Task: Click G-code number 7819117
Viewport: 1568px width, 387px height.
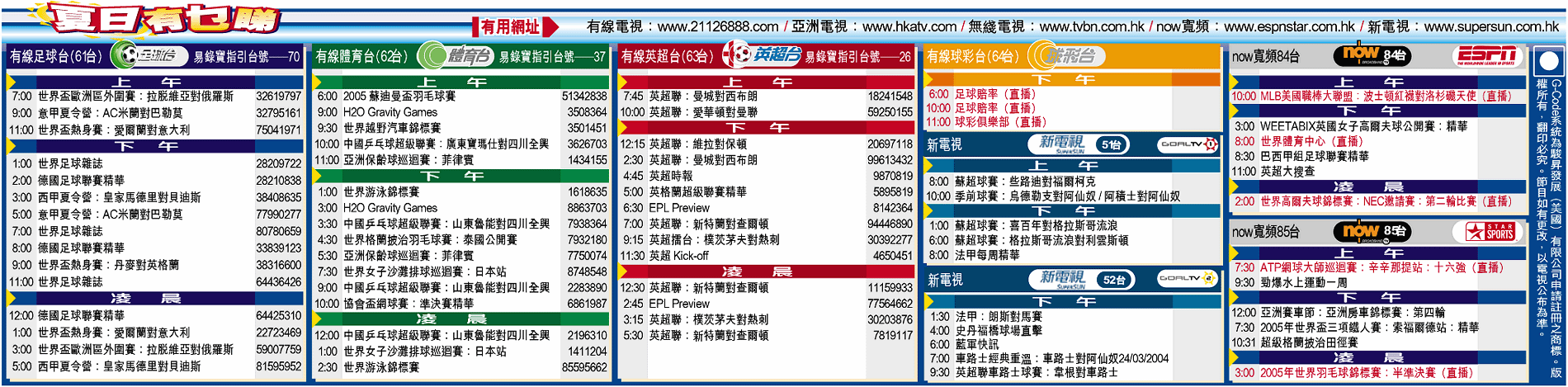Action: (892, 336)
